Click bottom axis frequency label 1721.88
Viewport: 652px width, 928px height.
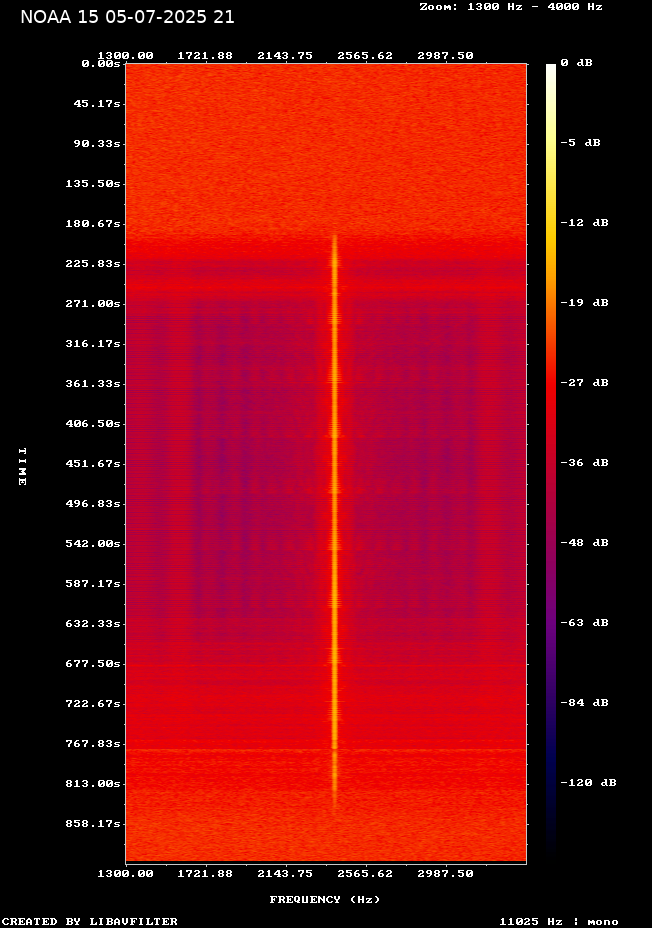point(205,874)
